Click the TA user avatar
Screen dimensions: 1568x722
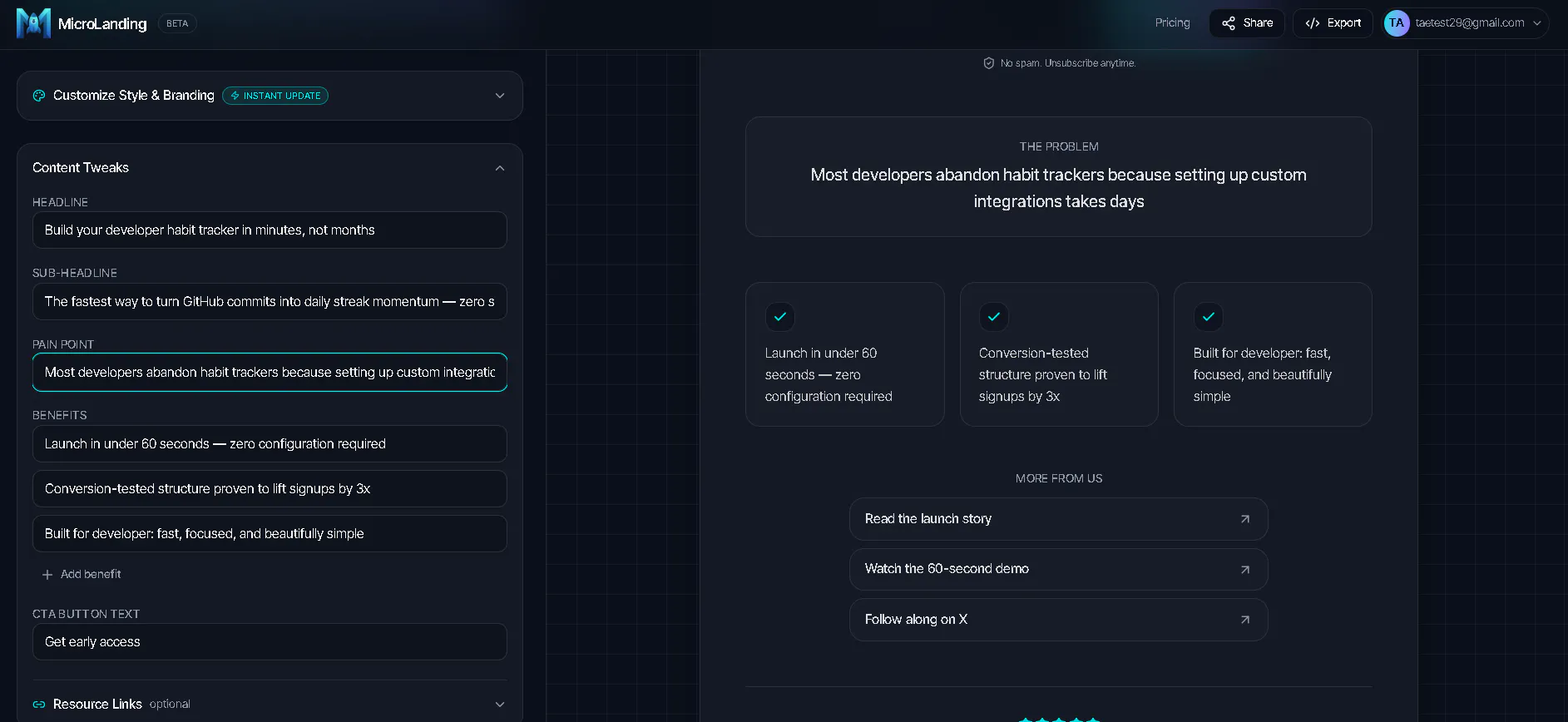tap(1397, 23)
